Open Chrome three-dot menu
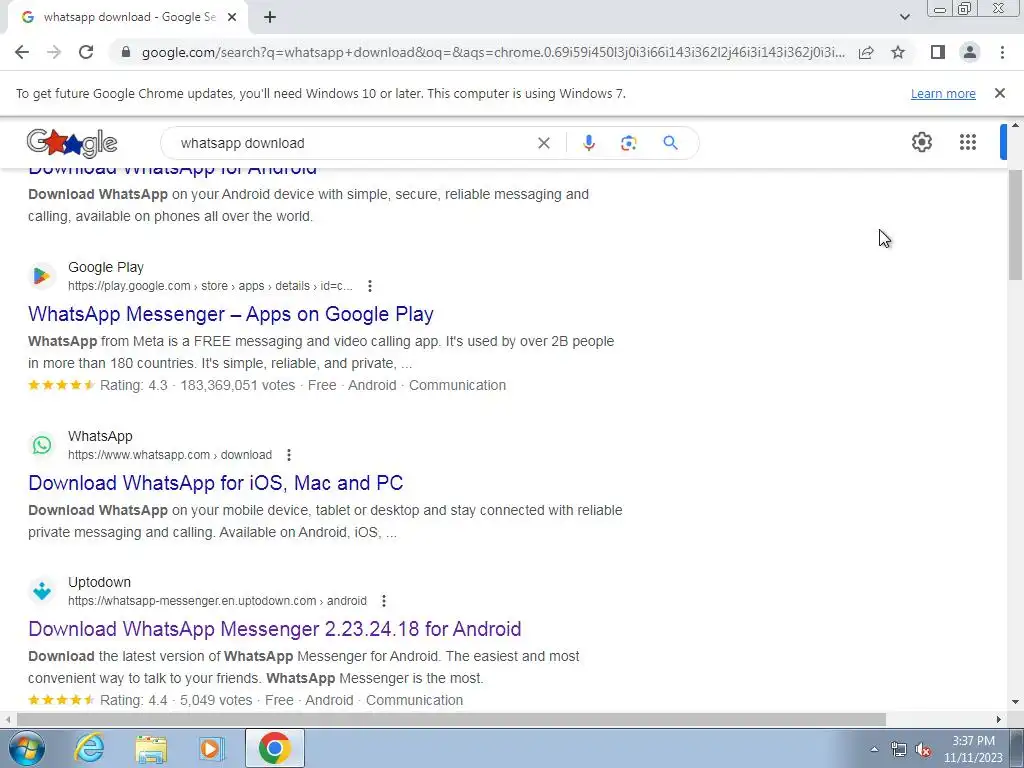The width and height of the screenshot is (1024, 768). (1002, 52)
